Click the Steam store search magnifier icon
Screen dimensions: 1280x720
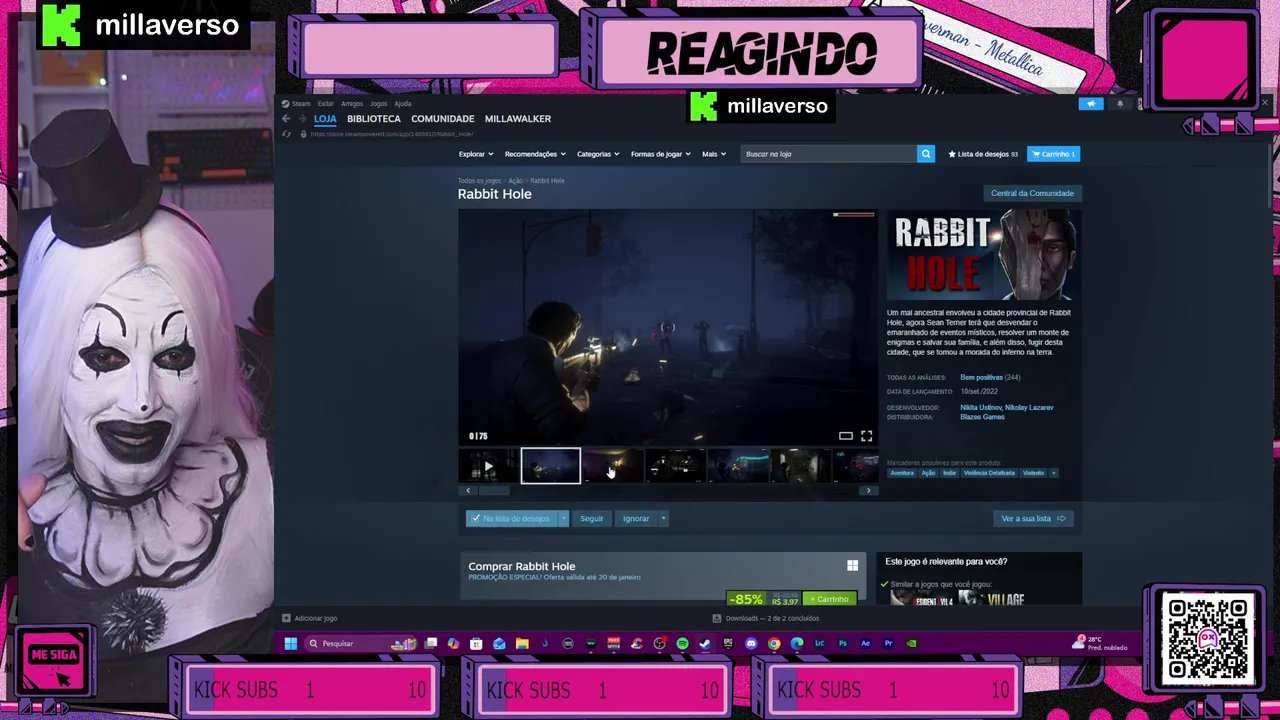pos(926,154)
